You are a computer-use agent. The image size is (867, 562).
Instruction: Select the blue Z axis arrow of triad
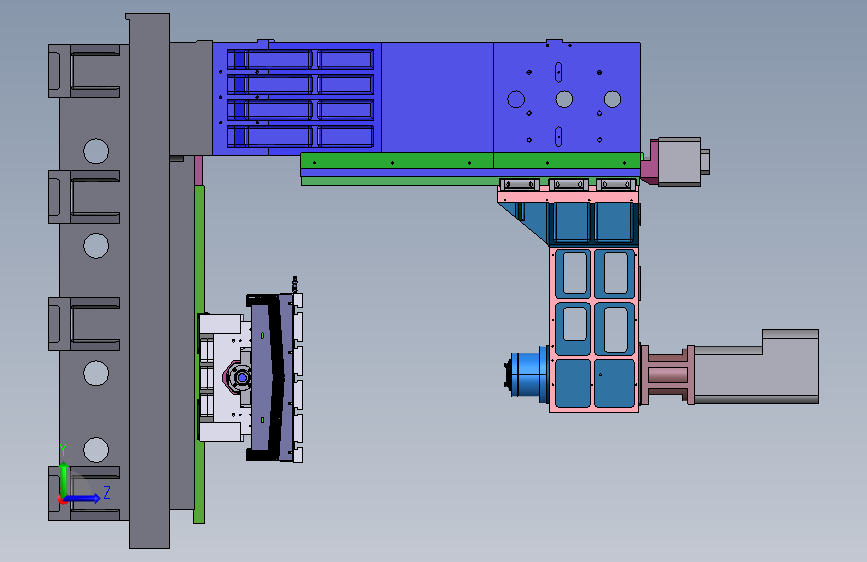(x=83, y=498)
